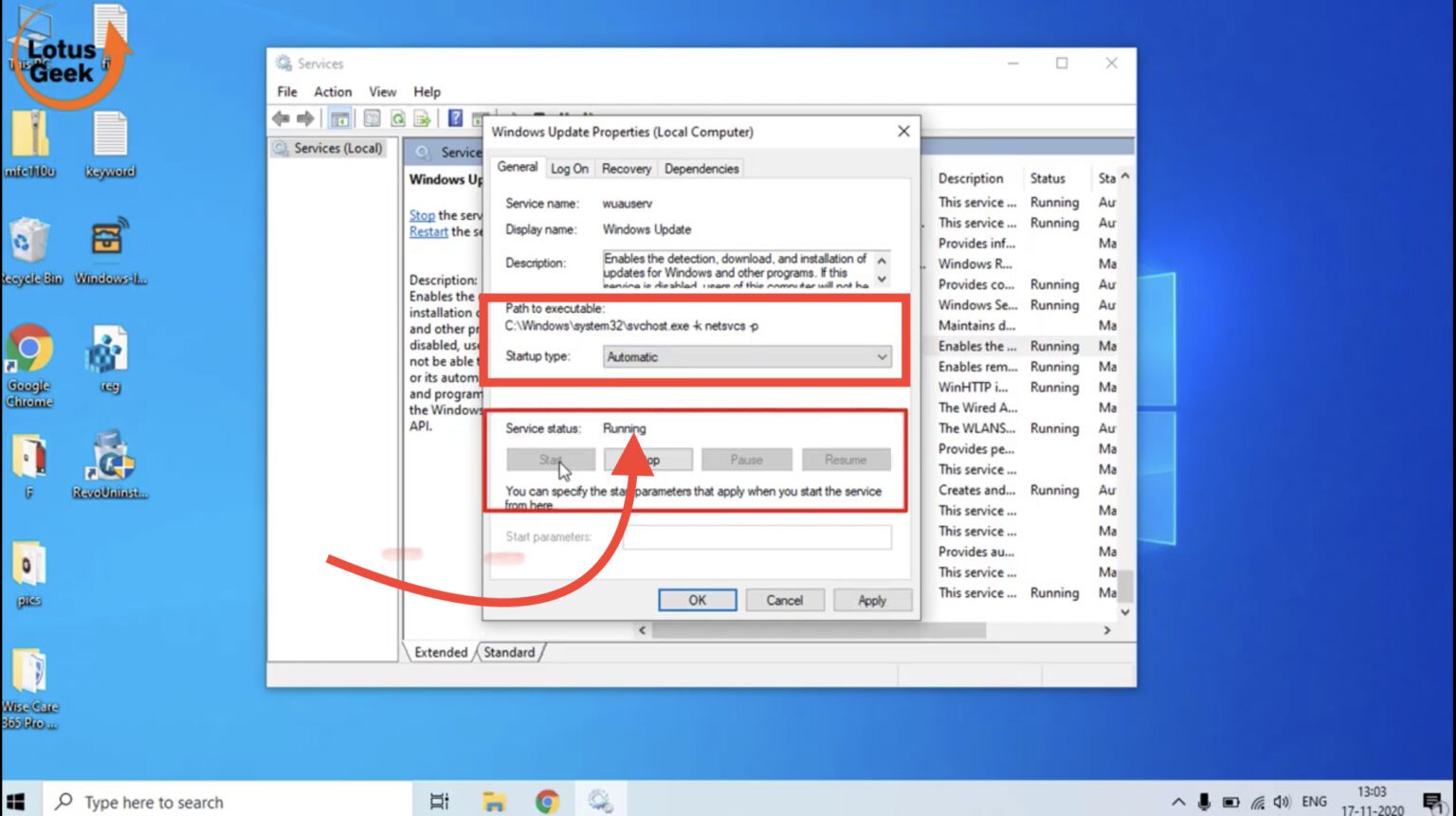Open the Wi-Fi network tray icon
1456x816 pixels.
tap(1257, 803)
